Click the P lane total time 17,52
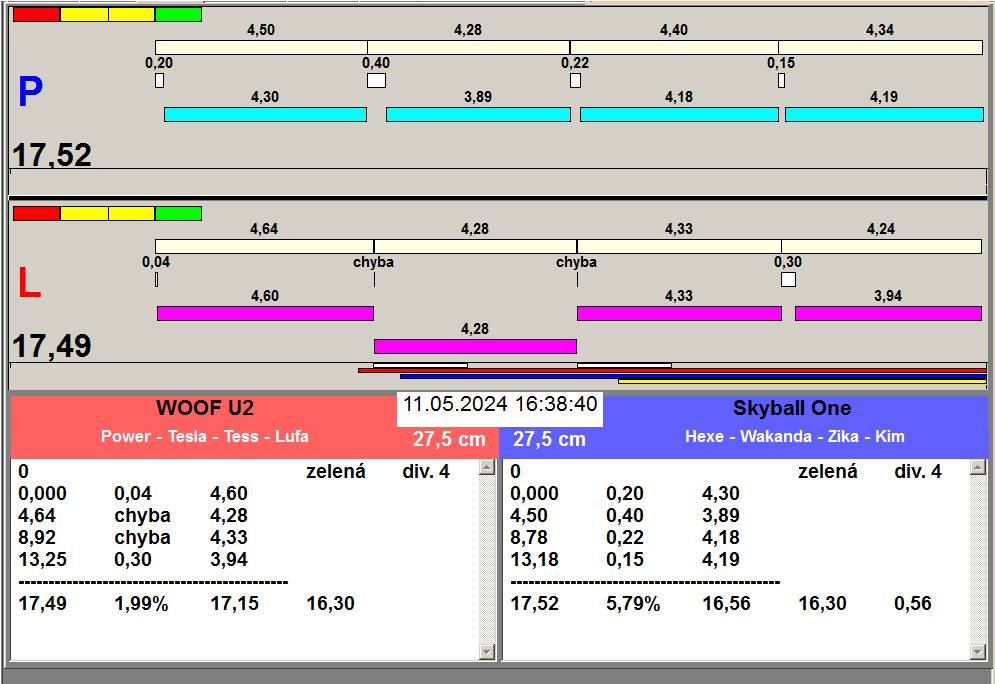This screenshot has width=995, height=684. (52, 155)
